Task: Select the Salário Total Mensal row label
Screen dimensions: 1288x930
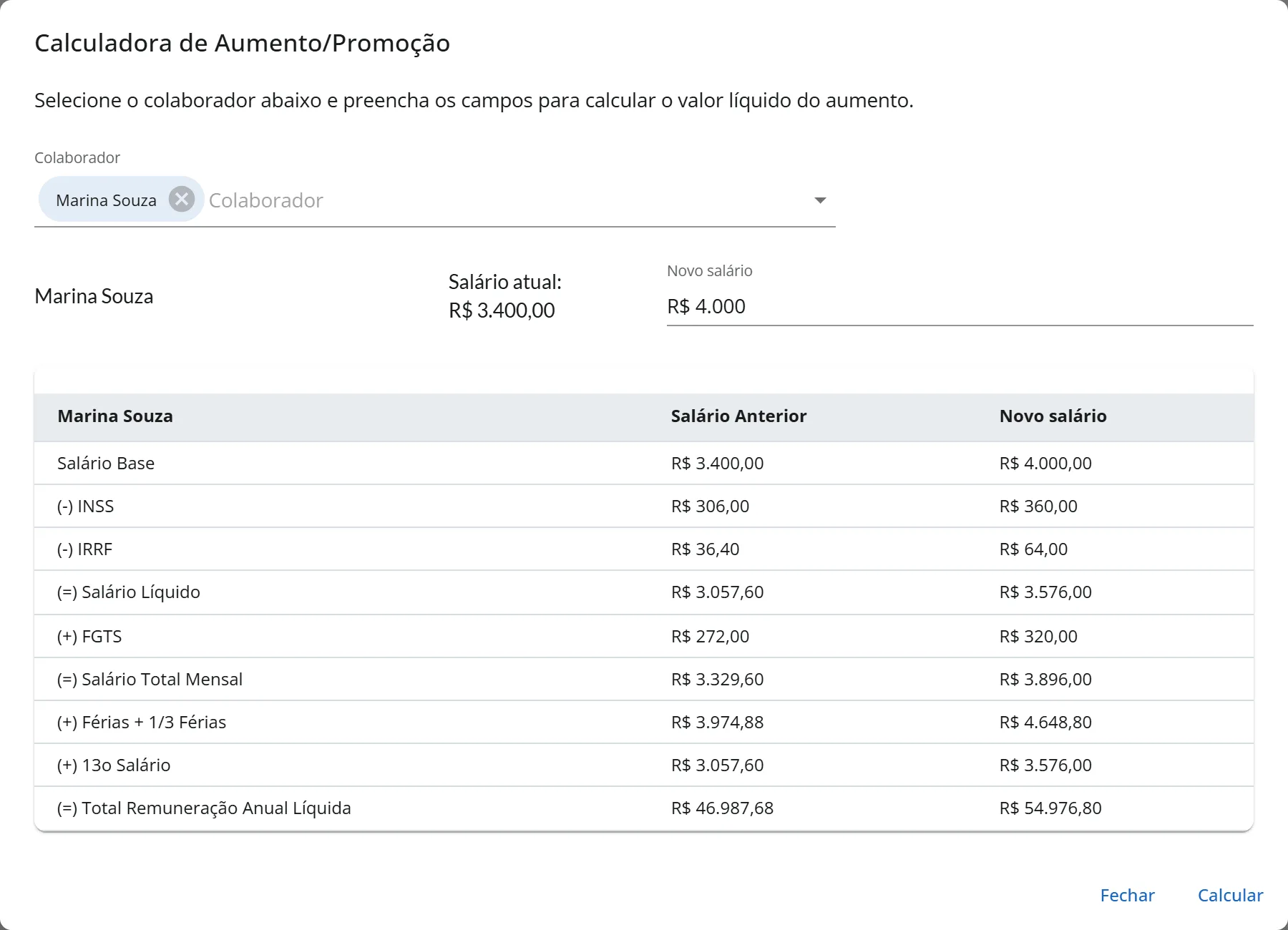Action: (x=150, y=679)
